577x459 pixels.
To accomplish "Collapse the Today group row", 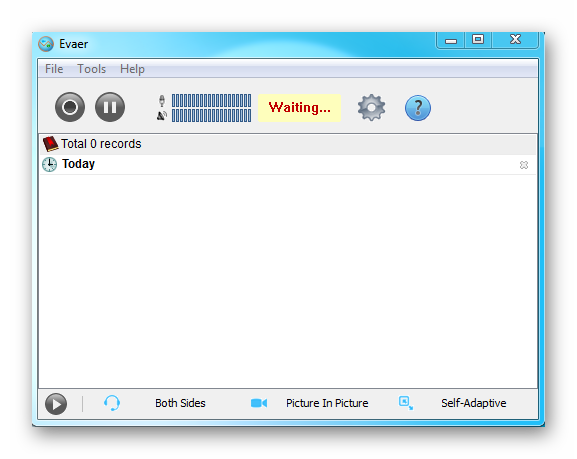I will tap(288, 164).
